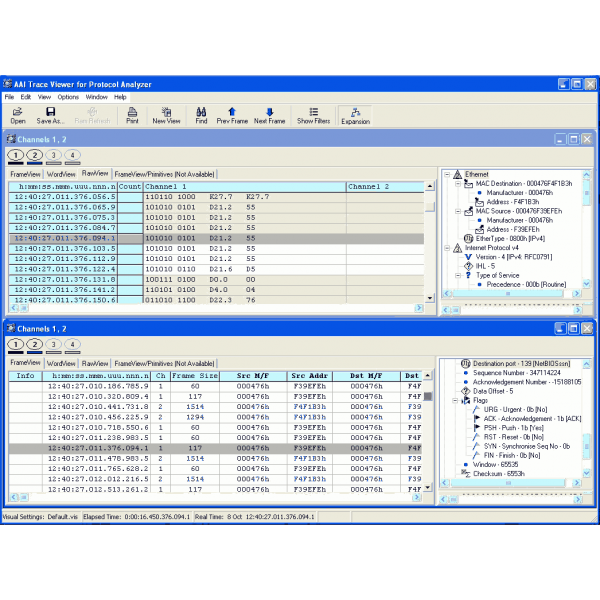Collapse the Internet Protocol v4 tree node
The width and height of the screenshot is (600, 600).
447,248
